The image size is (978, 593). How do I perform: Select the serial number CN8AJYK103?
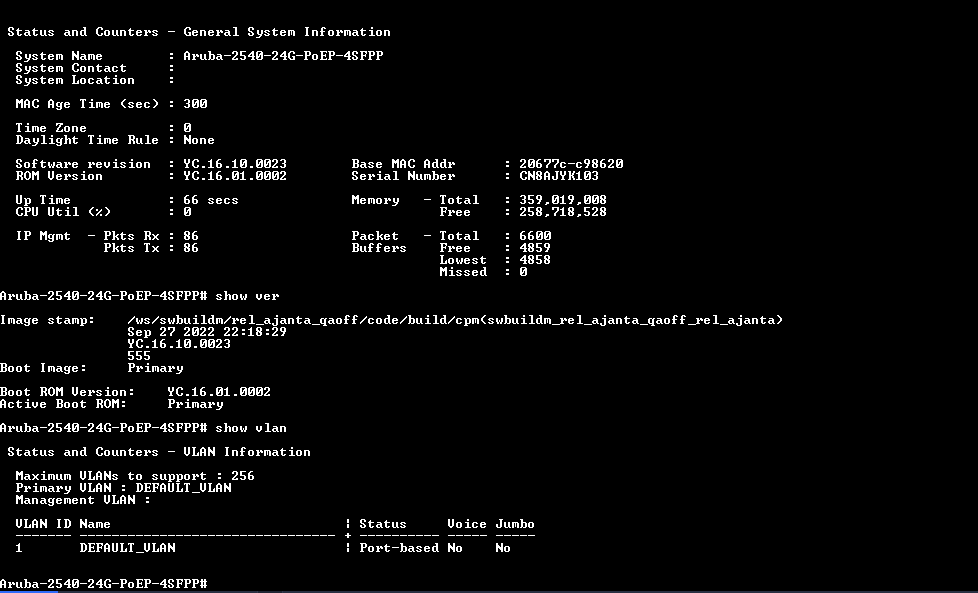559,176
